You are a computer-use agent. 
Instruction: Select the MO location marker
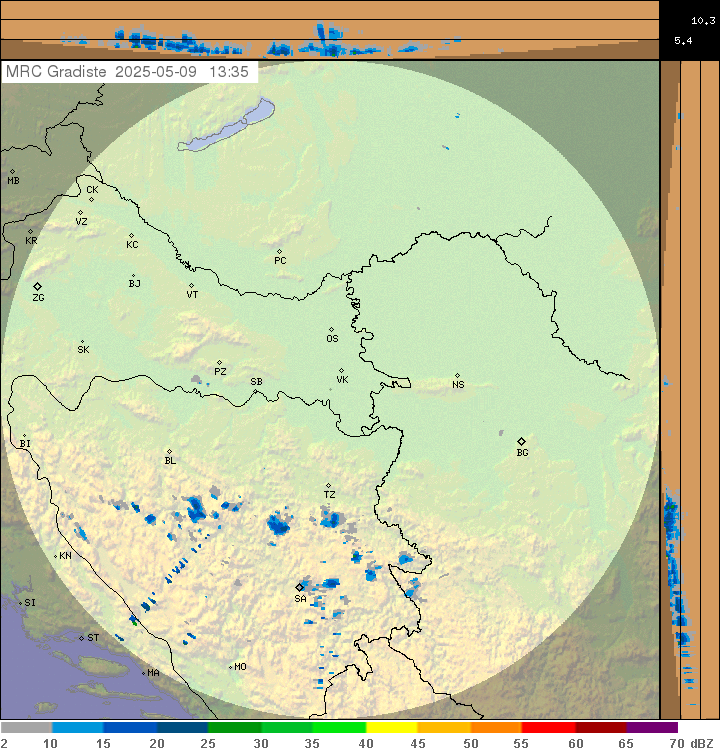[x=230, y=667]
